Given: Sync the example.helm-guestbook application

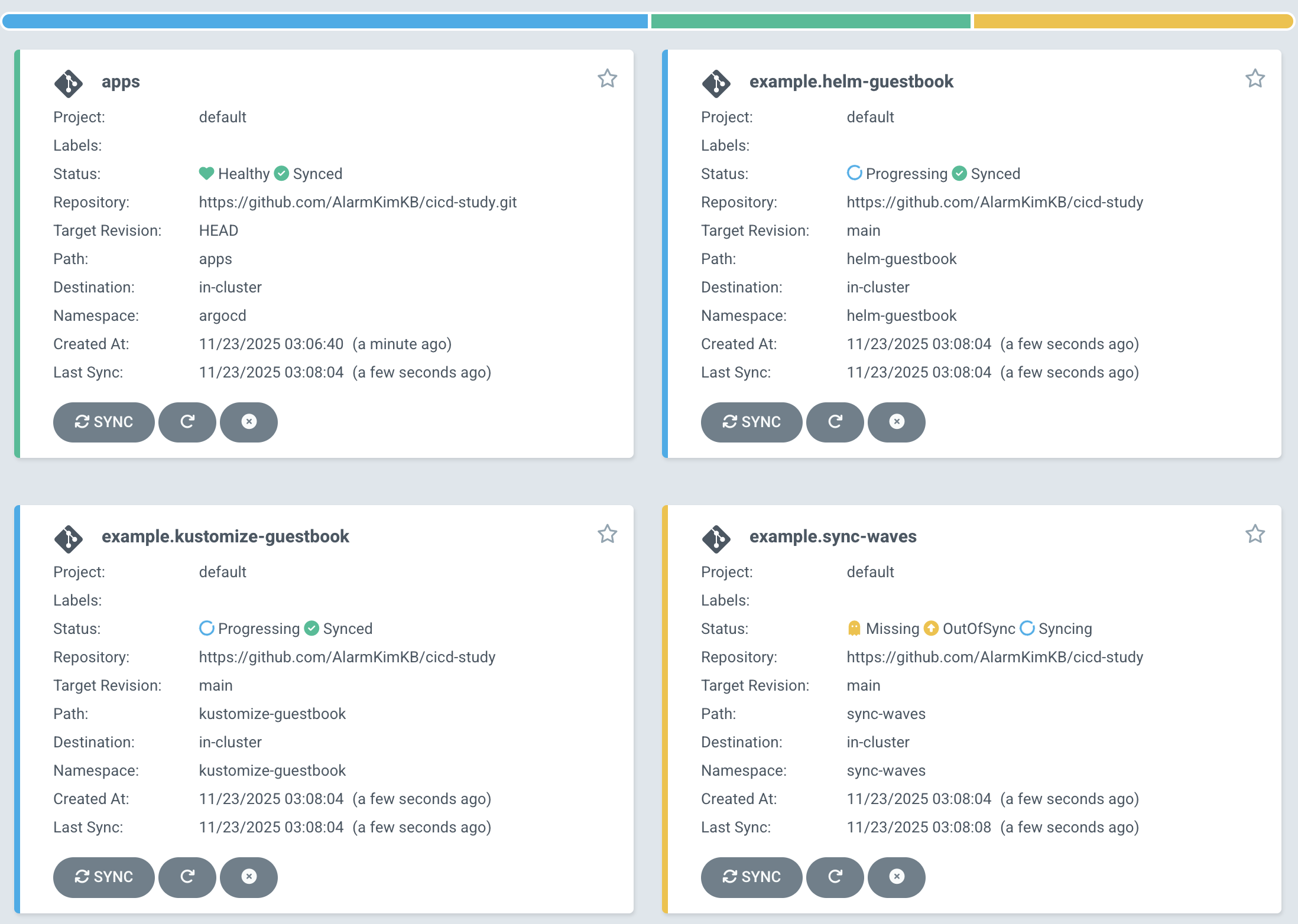Looking at the screenshot, I should (x=751, y=422).
